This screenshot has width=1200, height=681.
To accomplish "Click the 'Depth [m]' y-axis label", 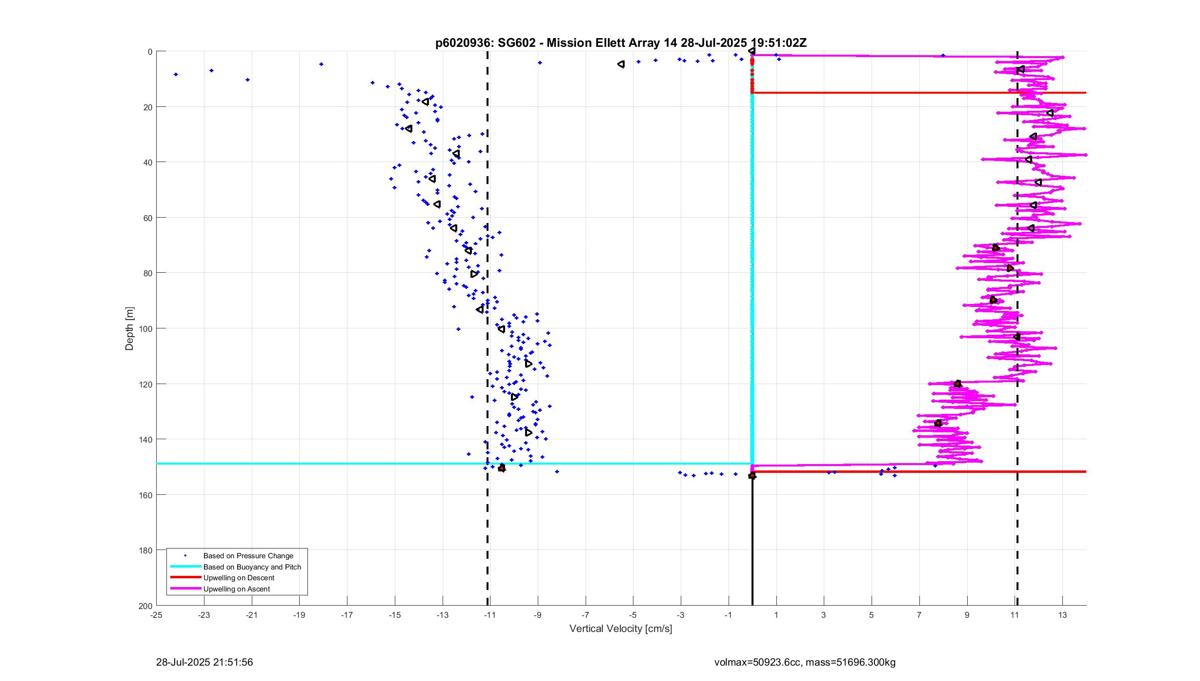I will (130, 328).
